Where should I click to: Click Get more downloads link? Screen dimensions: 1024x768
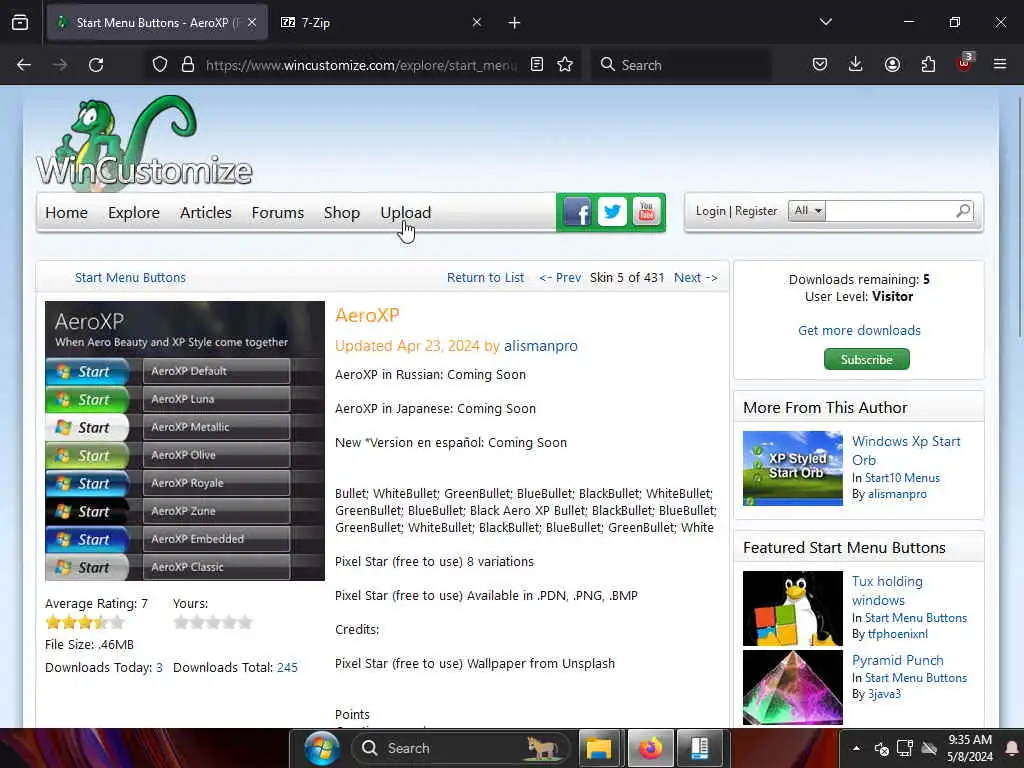click(x=859, y=330)
